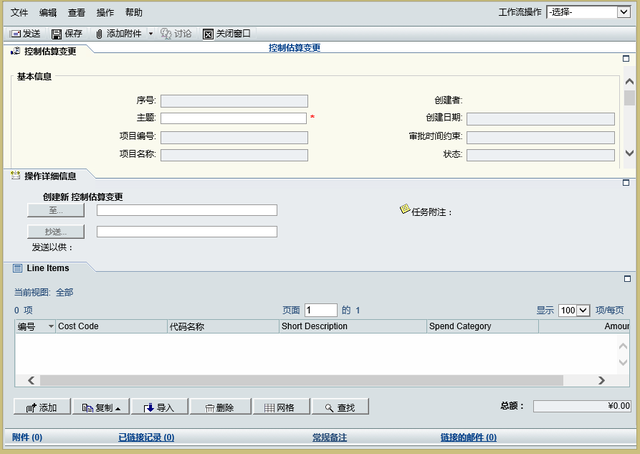Screen dimensions: 640x454
Task: Click the 至... recipient button
Action: tap(55, 210)
